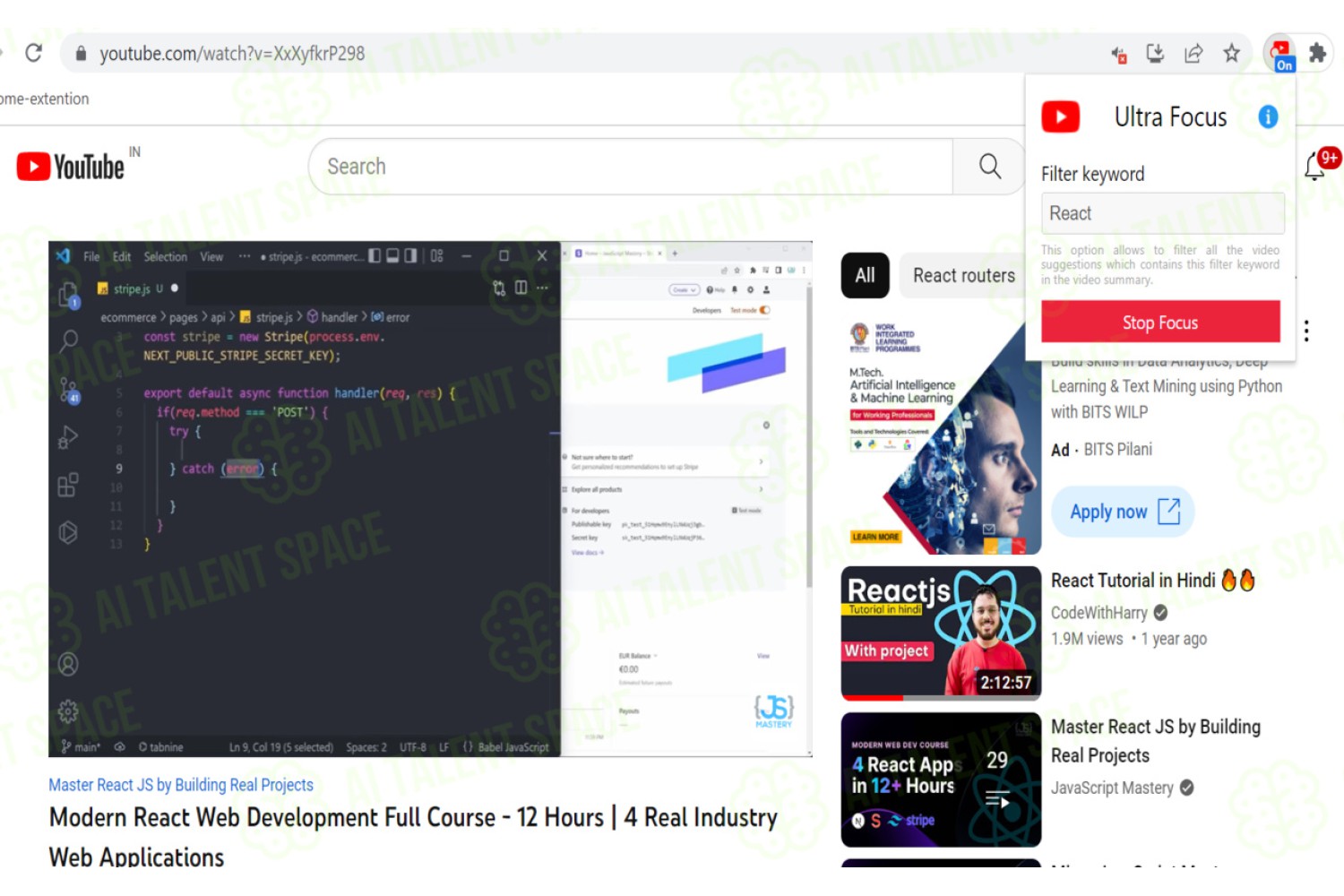Open the React Tutorial in Hindi video title

coord(1152,581)
